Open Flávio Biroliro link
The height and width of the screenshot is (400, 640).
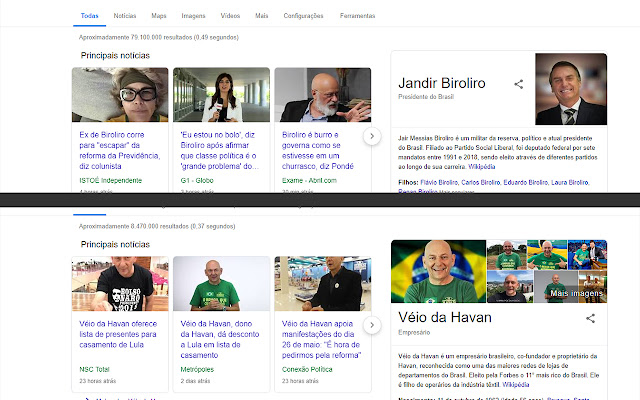pos(439,182)
